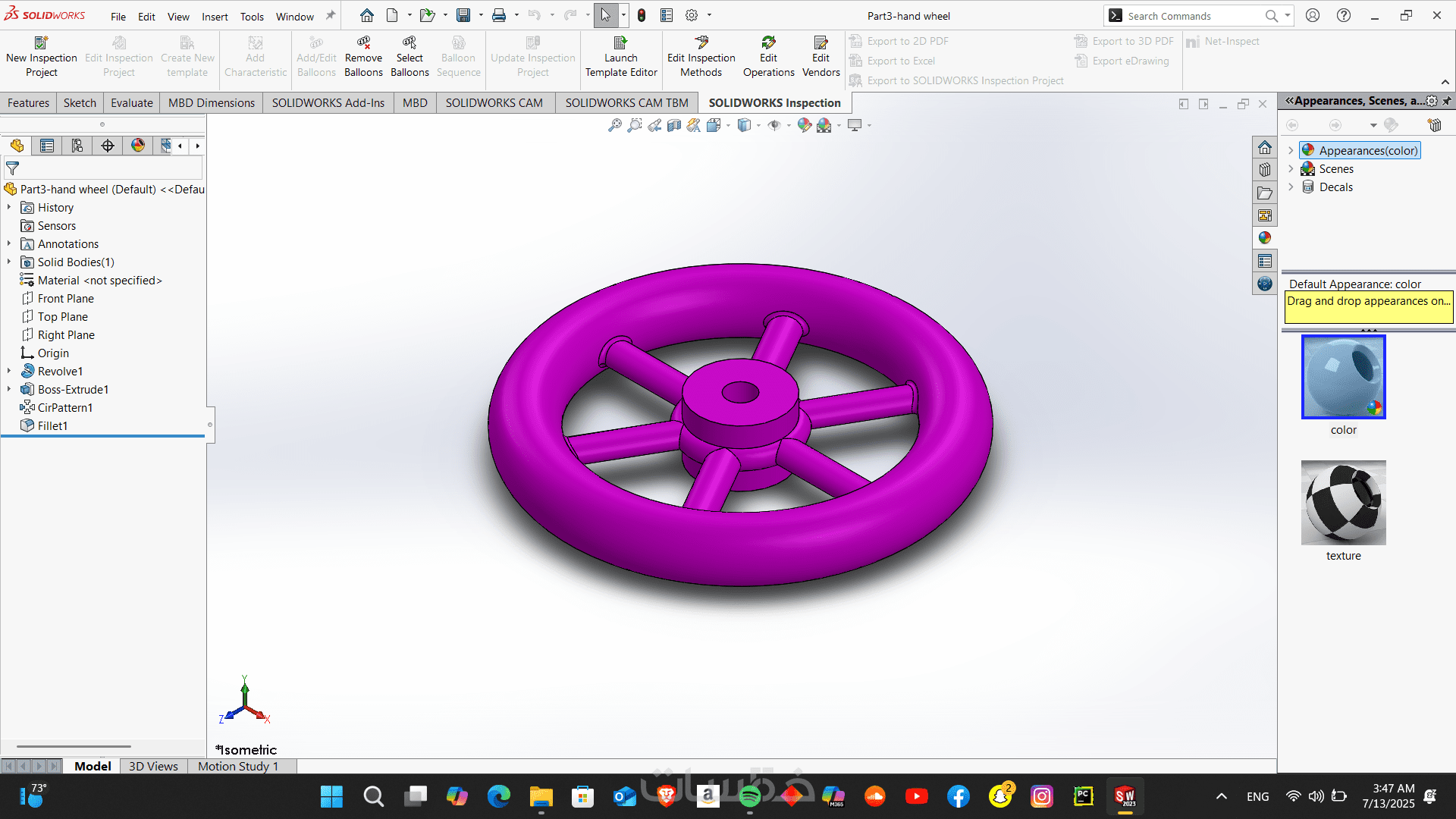Viewport: 1456px width, 819px height.
Task: Click the Edit Appearance icon
Action: pyautogui.click(x=804, y=125)
